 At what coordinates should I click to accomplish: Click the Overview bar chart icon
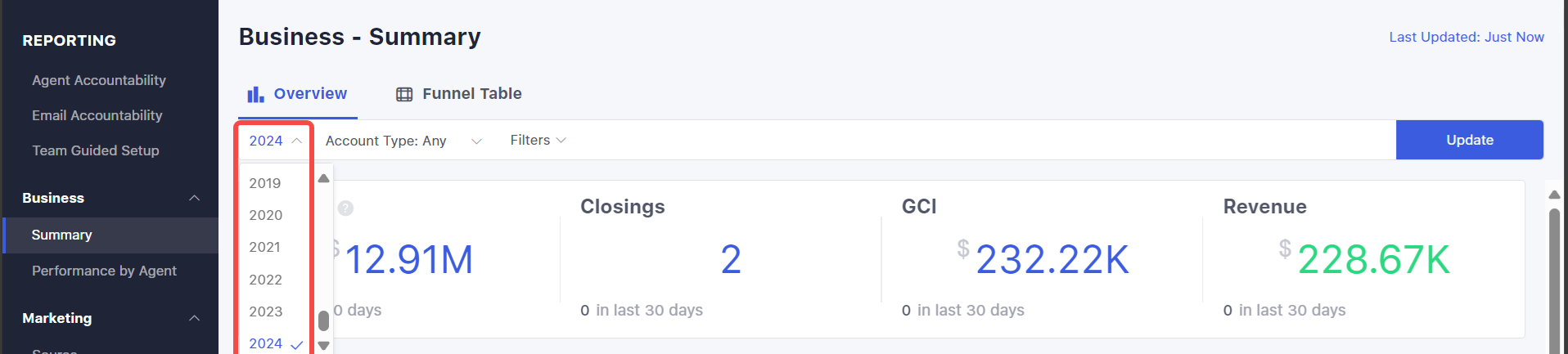click(x=255, y=94)
